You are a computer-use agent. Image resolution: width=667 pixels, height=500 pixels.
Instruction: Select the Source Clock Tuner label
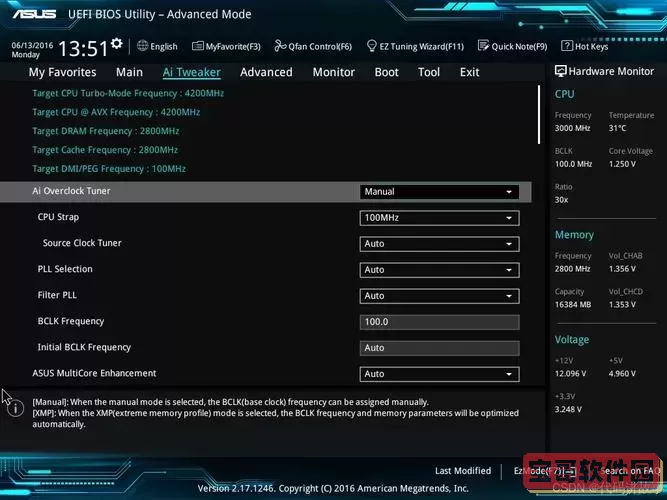pos(82,243)
